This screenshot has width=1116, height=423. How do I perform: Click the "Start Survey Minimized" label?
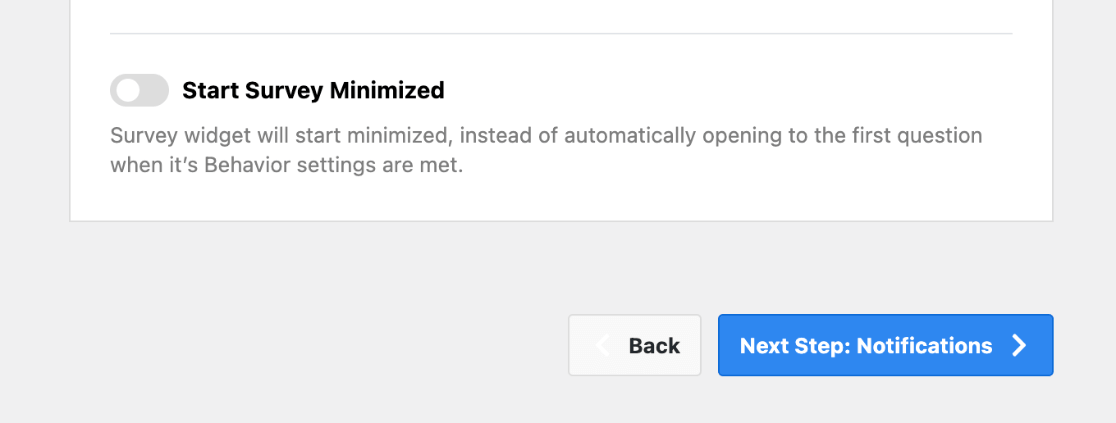pyautogui.click(x=312, y=91)
